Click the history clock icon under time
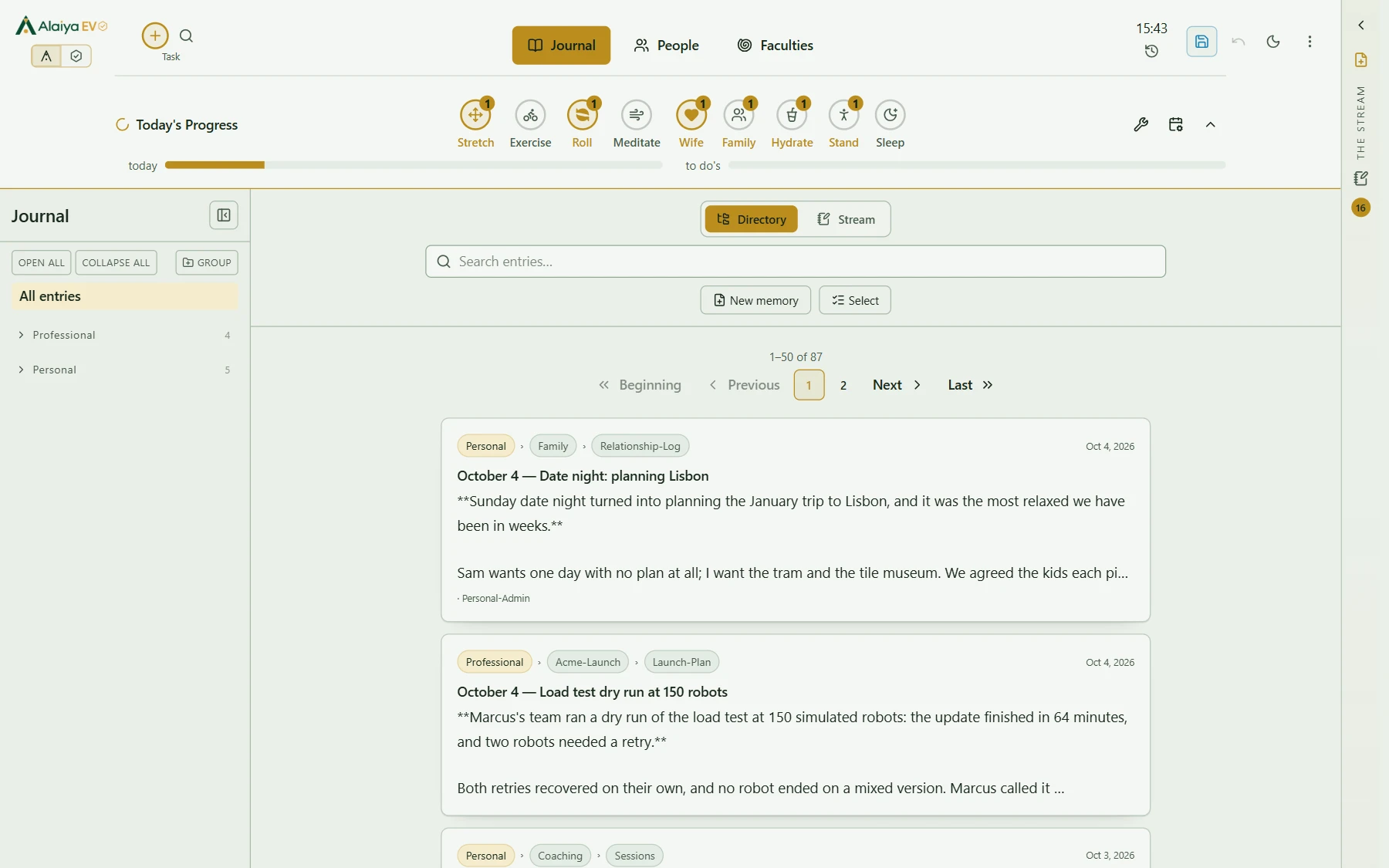Screen dimensions: 1389x868 click(x=1151, y=51)
